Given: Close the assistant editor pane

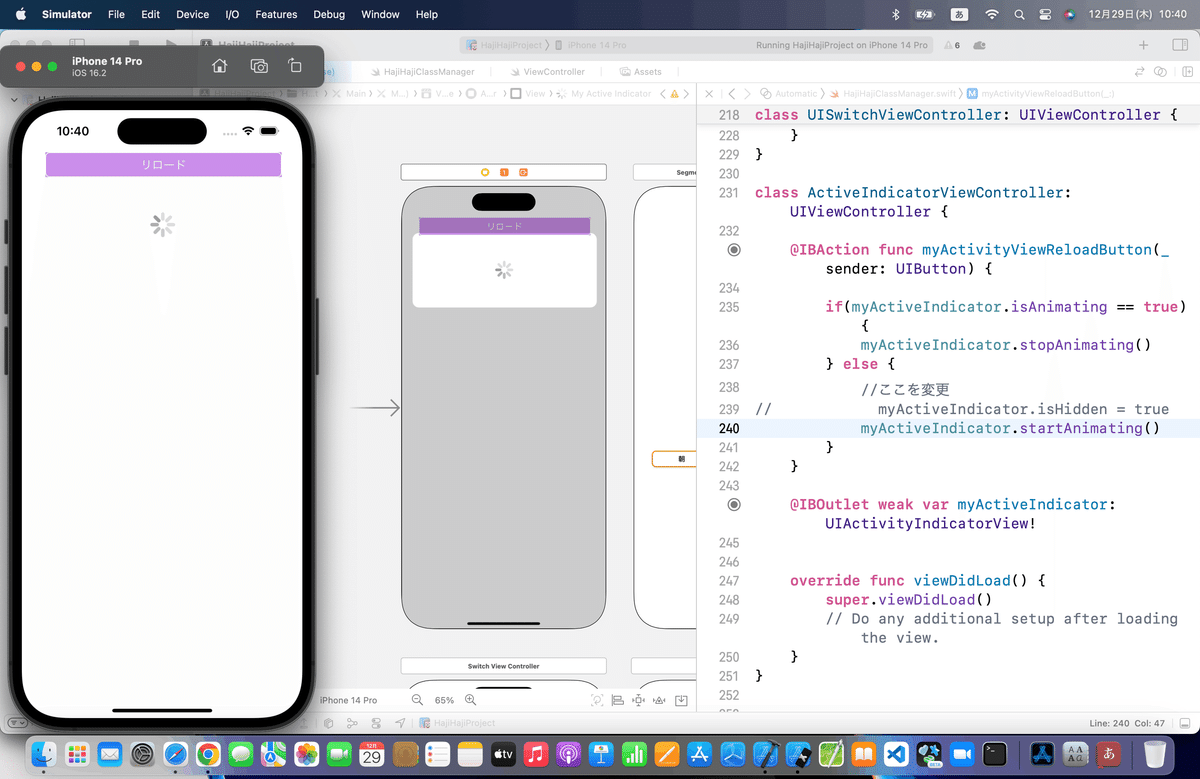Looking at the screenshot, I should pos(709,94).
